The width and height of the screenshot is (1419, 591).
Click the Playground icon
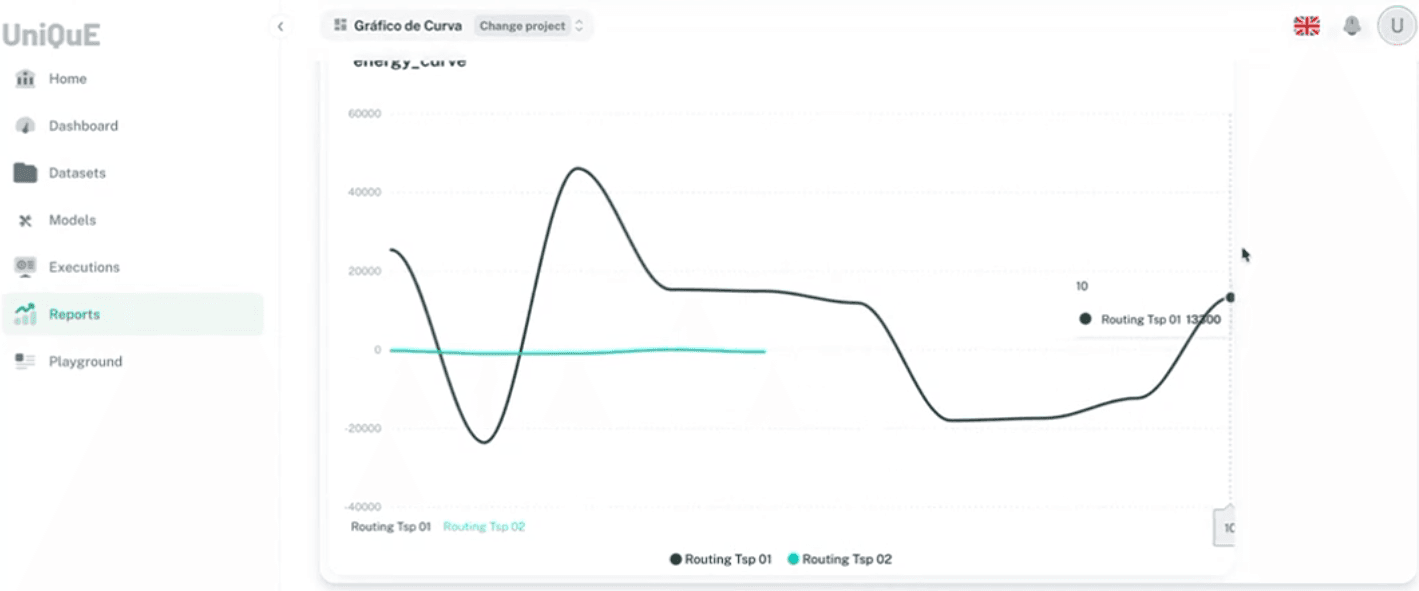click(26, 361)
